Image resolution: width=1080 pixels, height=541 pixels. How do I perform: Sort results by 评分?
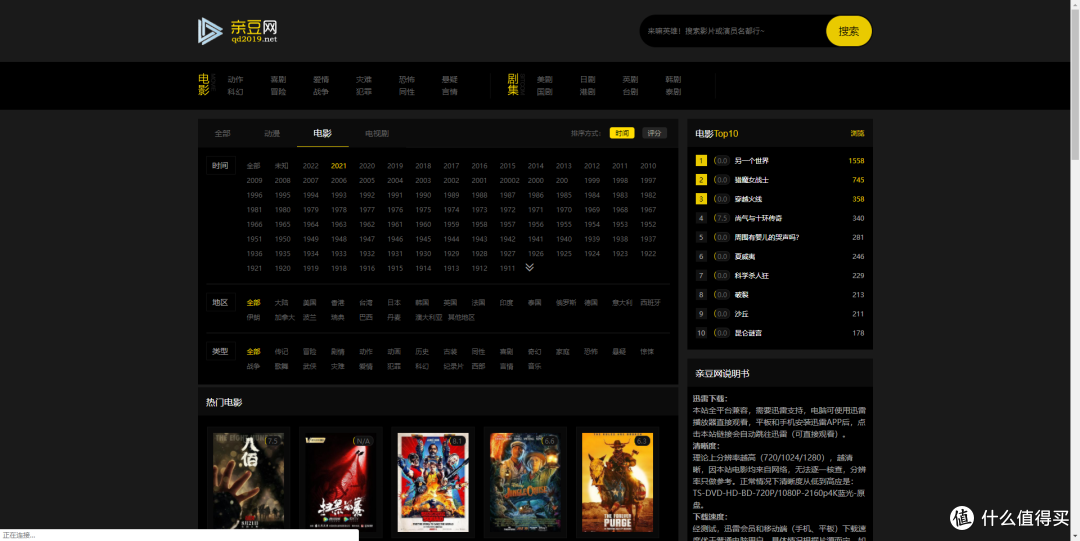[x=654, y=133]
